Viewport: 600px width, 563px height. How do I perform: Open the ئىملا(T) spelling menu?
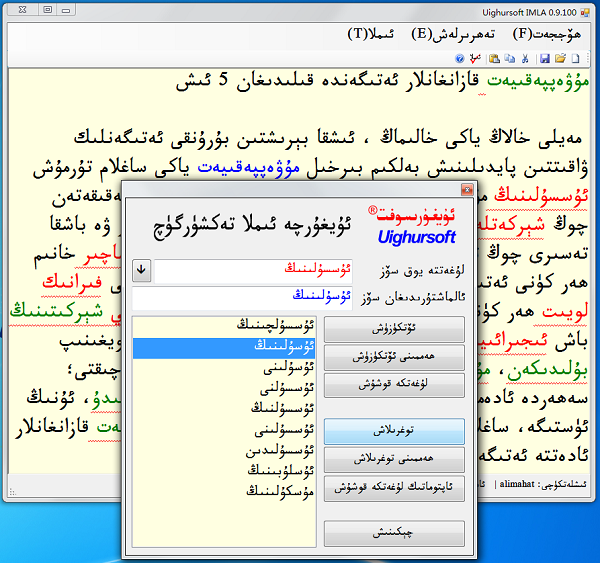370,34
